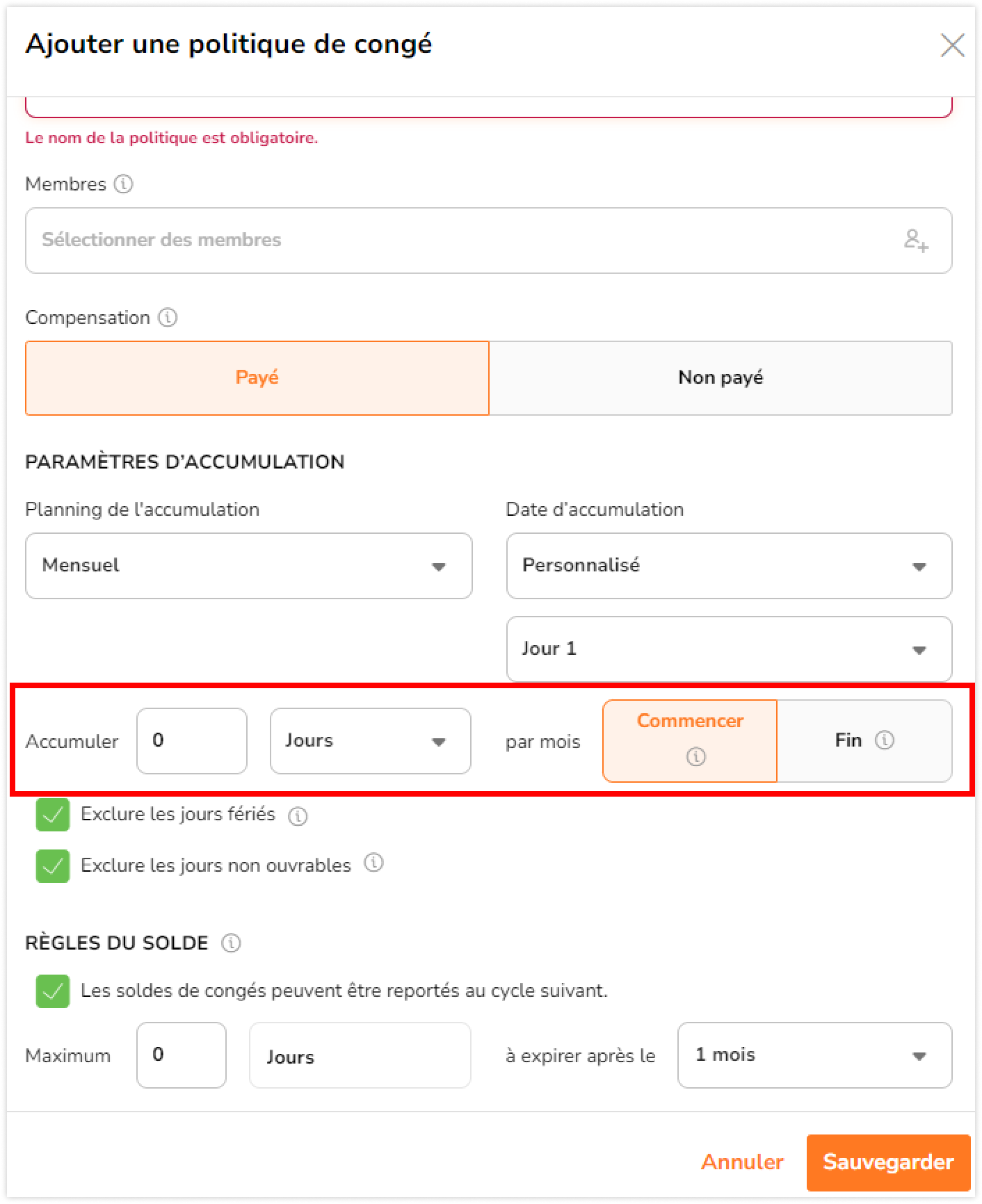Screen dimensions: 982x1204
Task: Click the Sauvegarder button
Action: [x=888, y=1163]
